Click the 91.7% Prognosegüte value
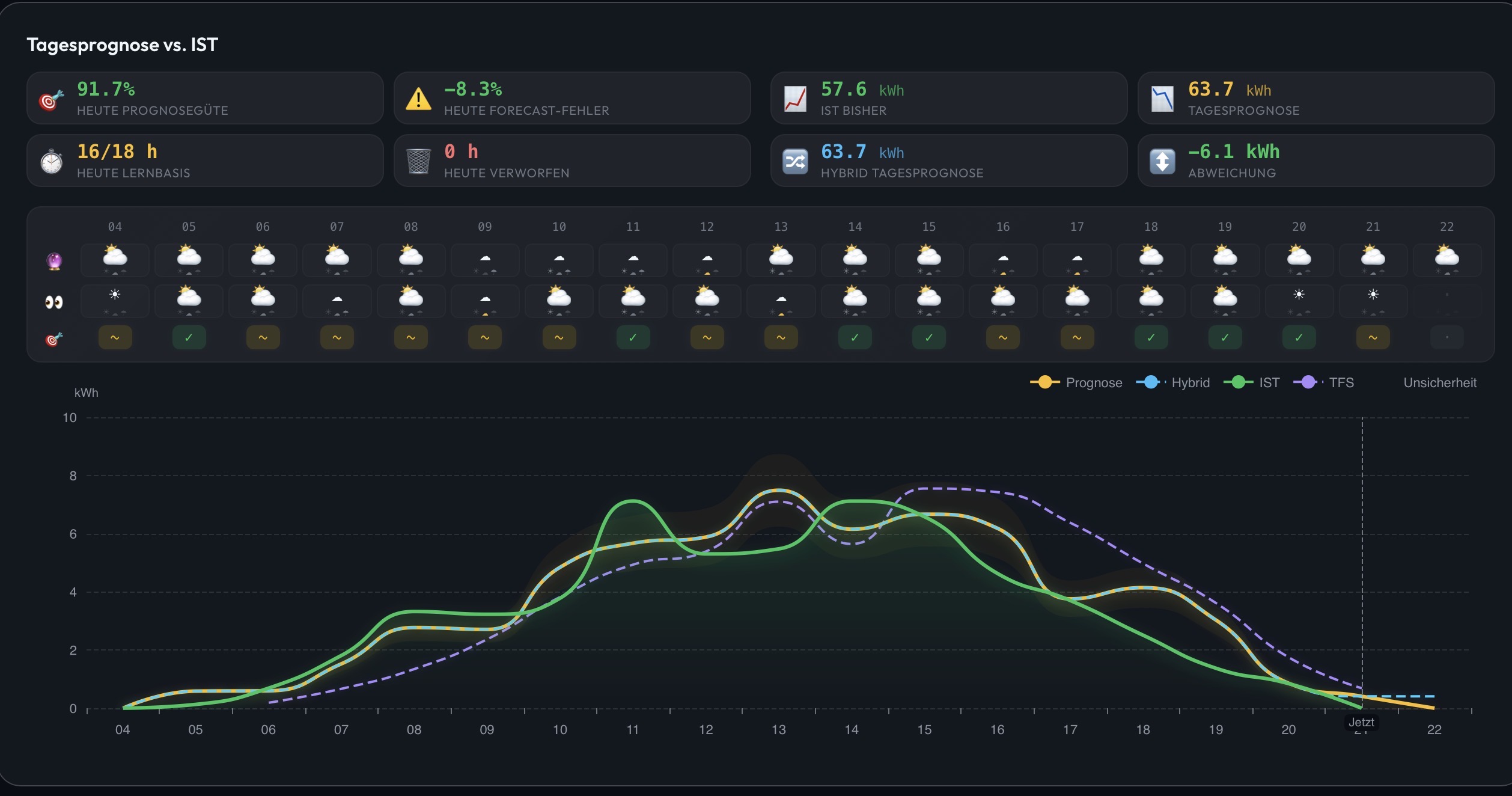This screenshot has width=1512, height=796. point(106,89)
